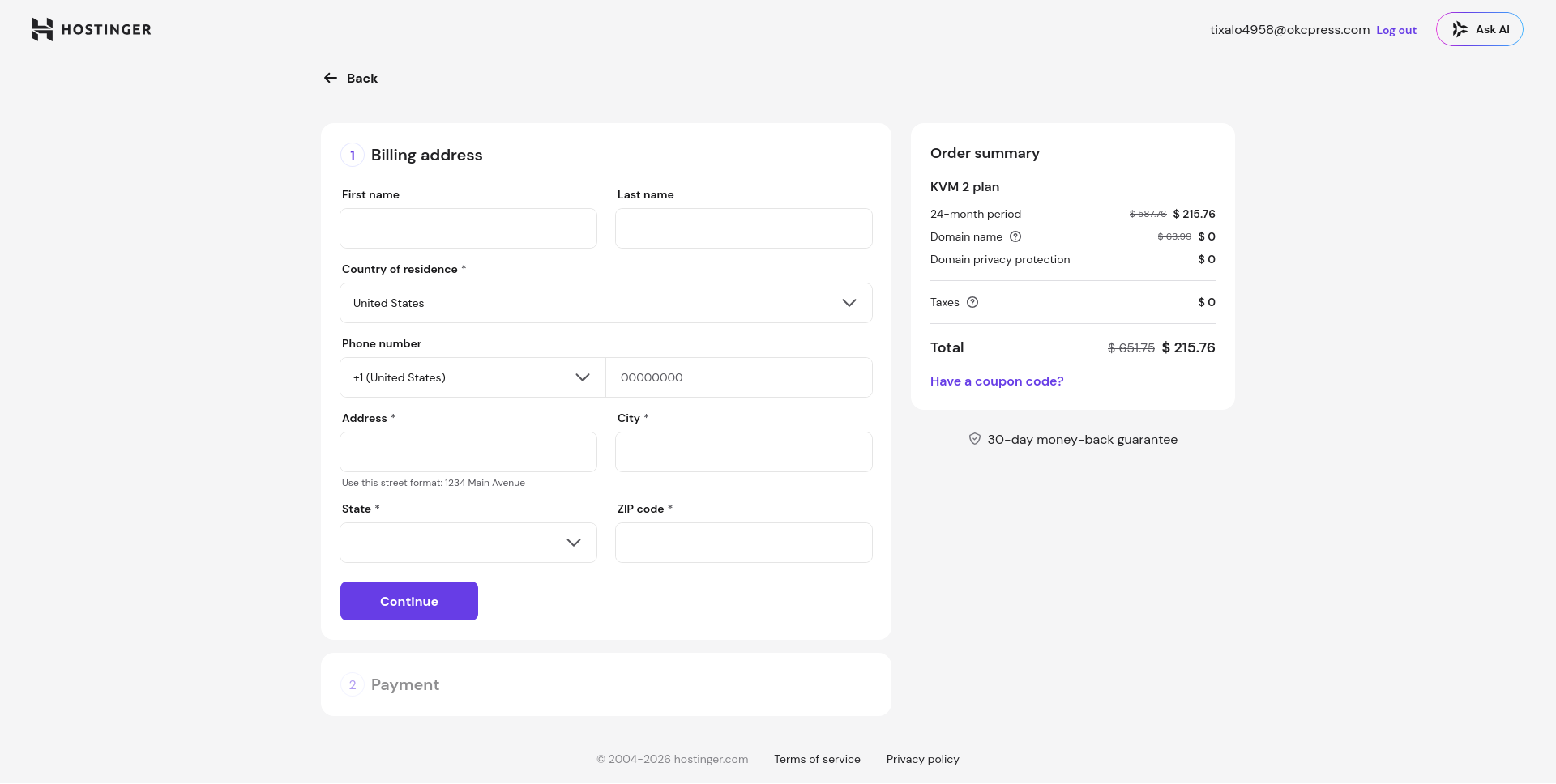Click the Log out link
The image size is (1556, 784).
(x=1396, y=30)
